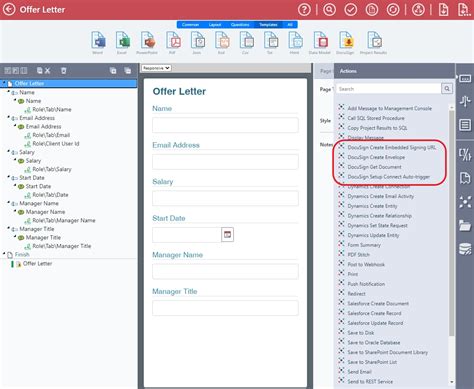Image resolution: width=474 pixels, height=389 pixels.
Task: Add a Pdf template
Action: [172, 43]
